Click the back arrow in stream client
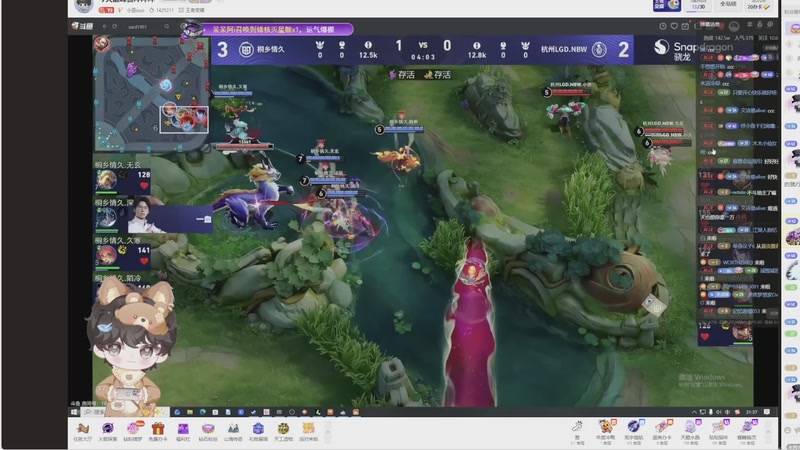Screen dimensions: 800x450 click(105, 26)
